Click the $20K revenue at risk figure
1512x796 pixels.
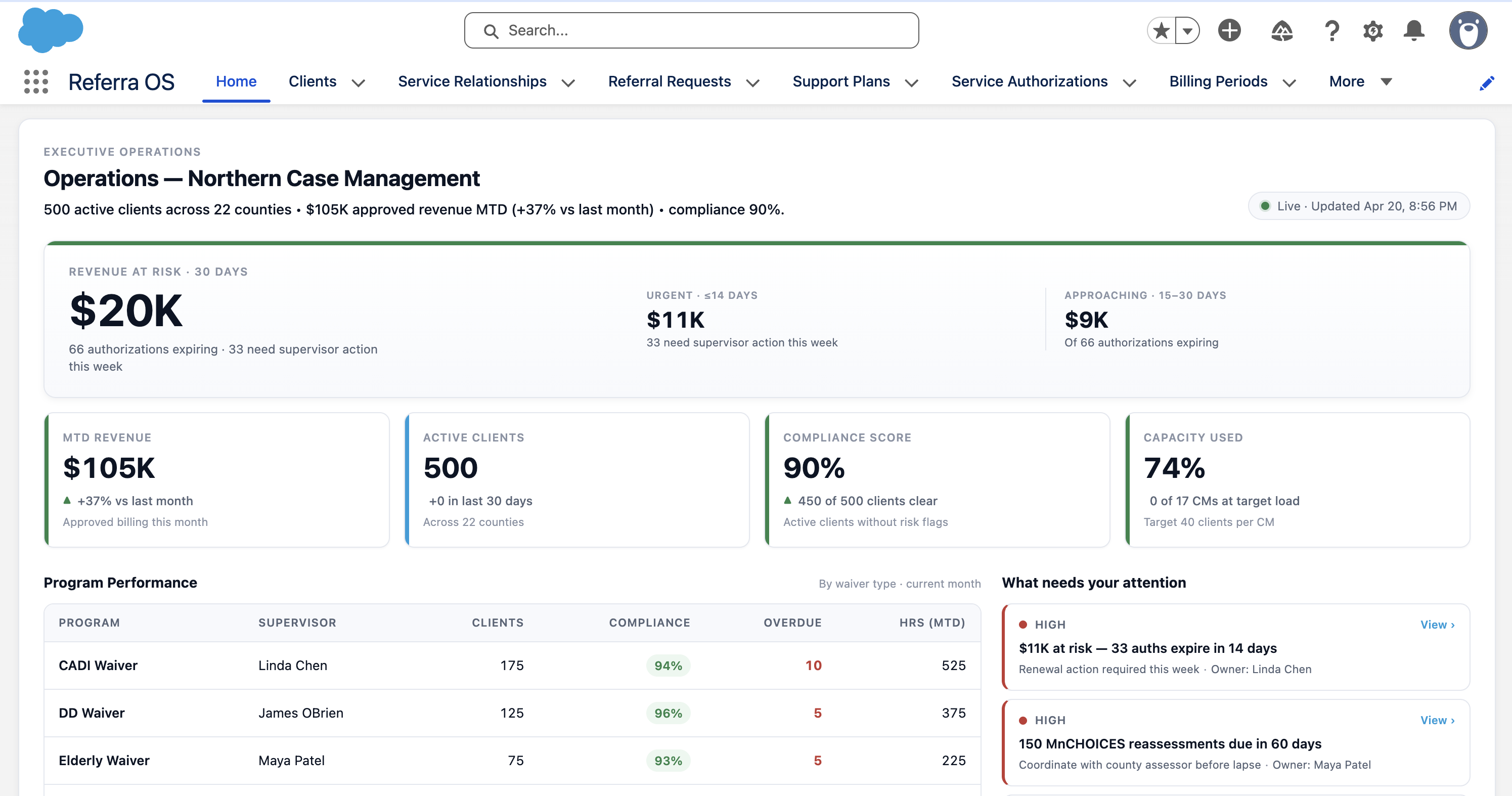pos(126,311)
